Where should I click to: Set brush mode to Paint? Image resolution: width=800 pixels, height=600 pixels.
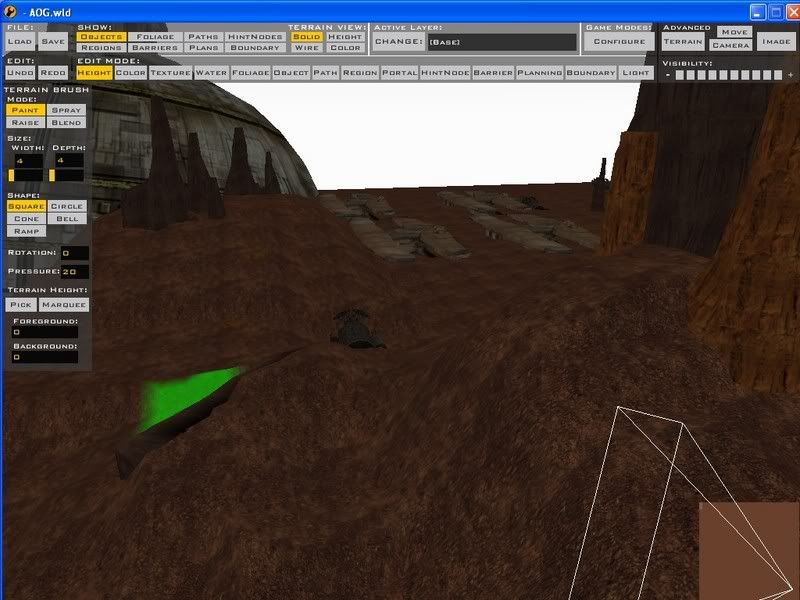[x=26, y=110]
